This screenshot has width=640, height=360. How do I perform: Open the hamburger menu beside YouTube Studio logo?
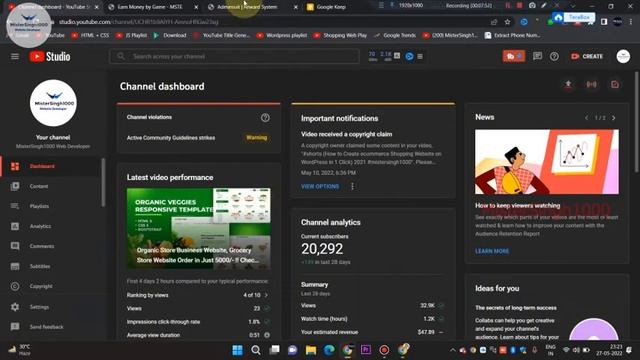15,56
